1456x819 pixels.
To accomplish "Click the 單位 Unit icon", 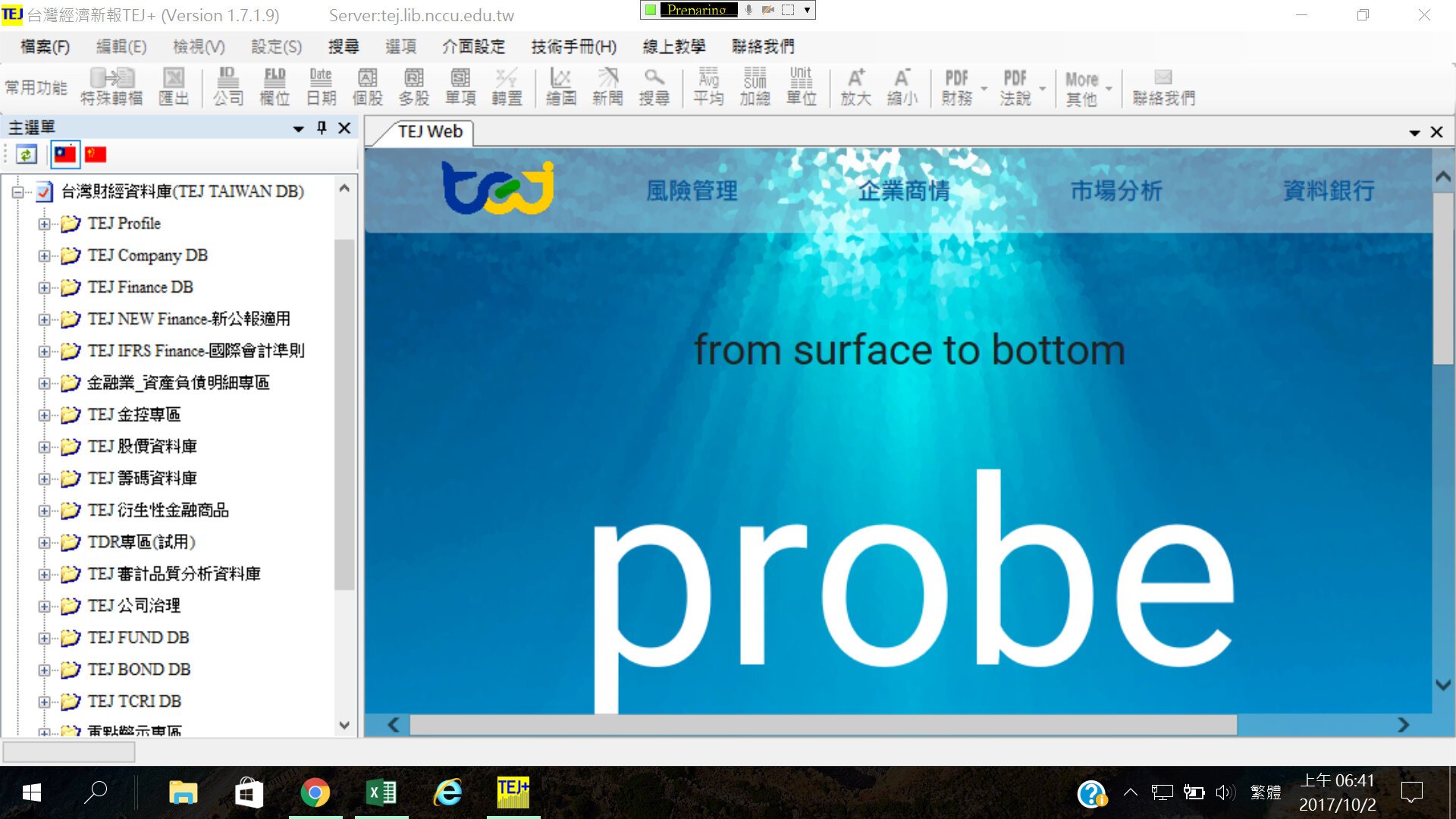I will [x=802, y=86].
